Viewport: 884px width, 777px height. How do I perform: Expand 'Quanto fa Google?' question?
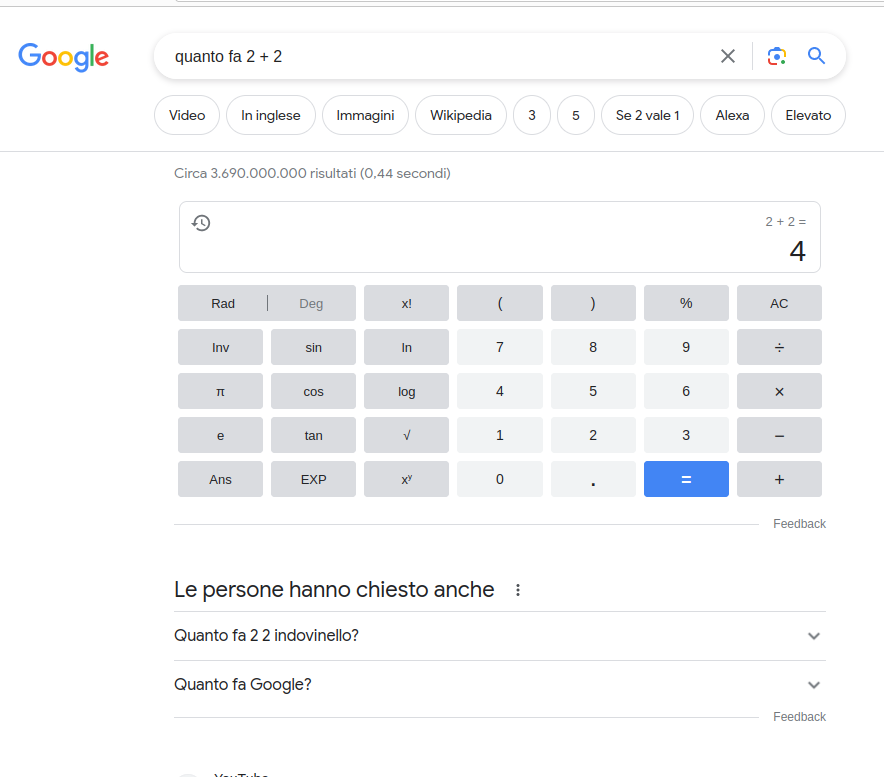click(500, 685)
